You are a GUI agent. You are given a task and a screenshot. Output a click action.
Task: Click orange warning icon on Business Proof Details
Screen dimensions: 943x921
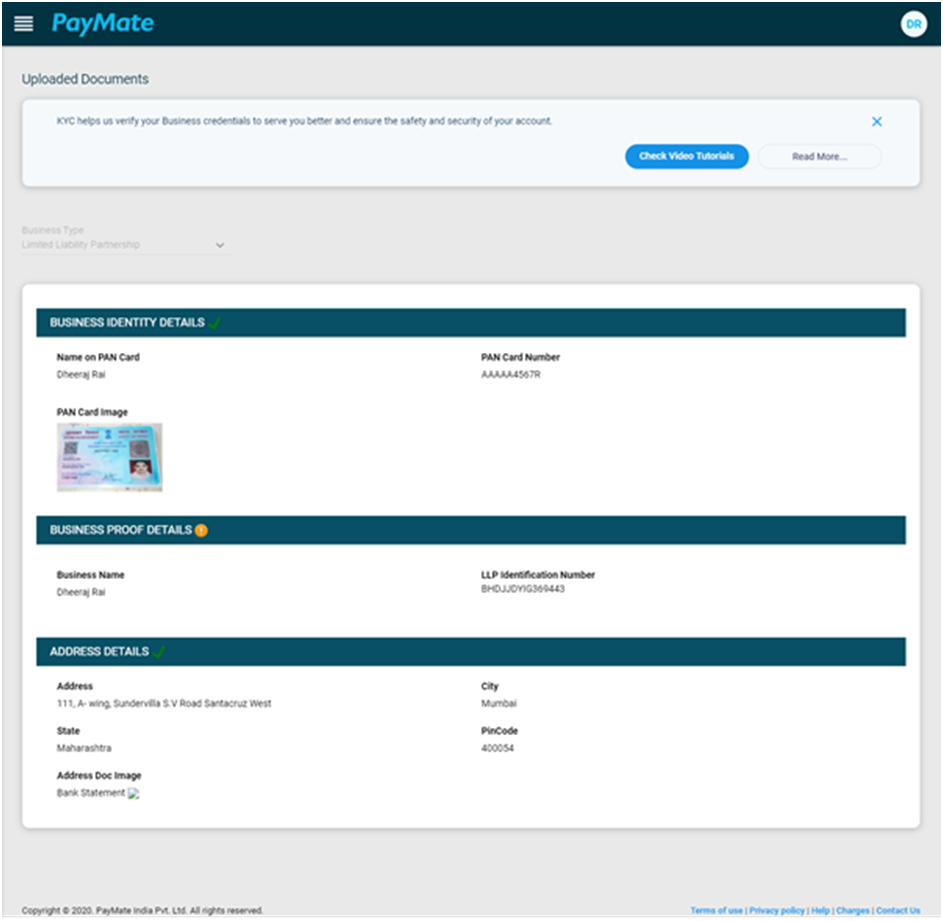[x=201, y=530]
